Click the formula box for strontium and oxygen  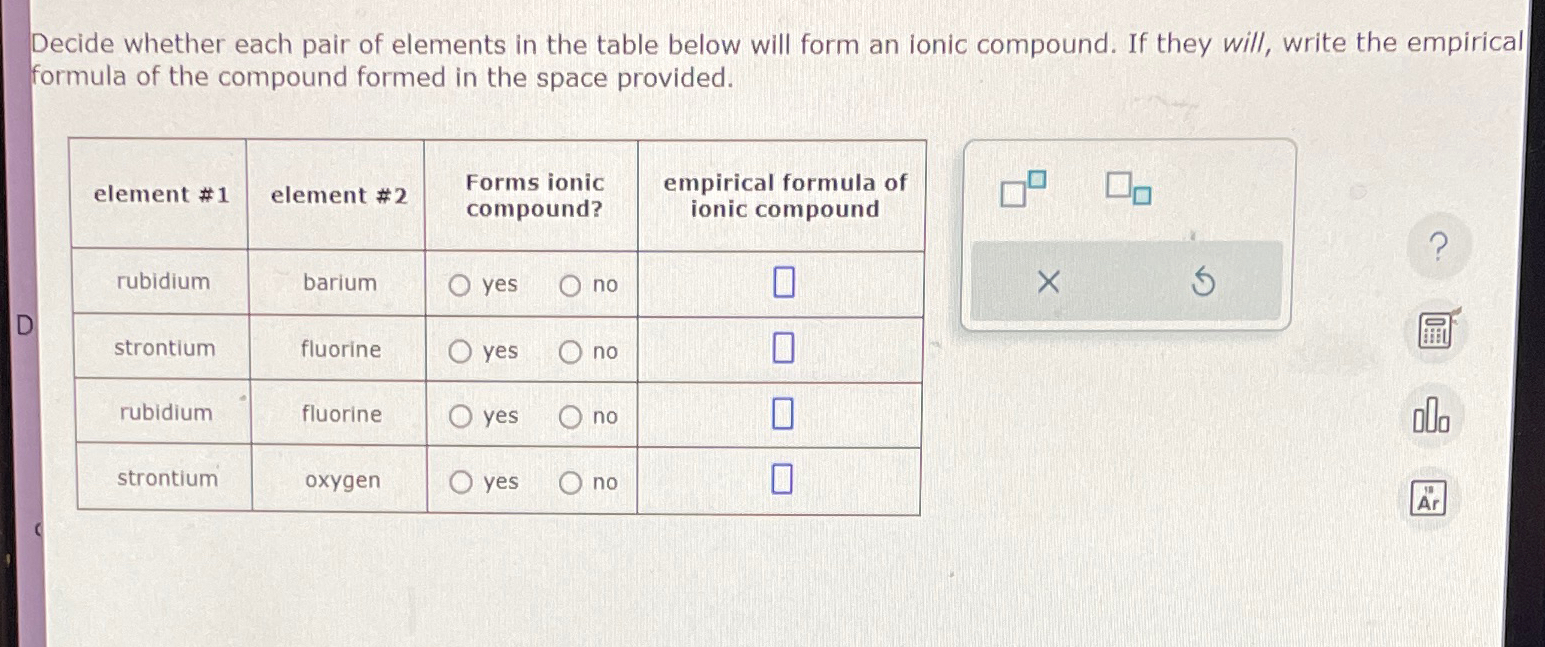[782, 477]
